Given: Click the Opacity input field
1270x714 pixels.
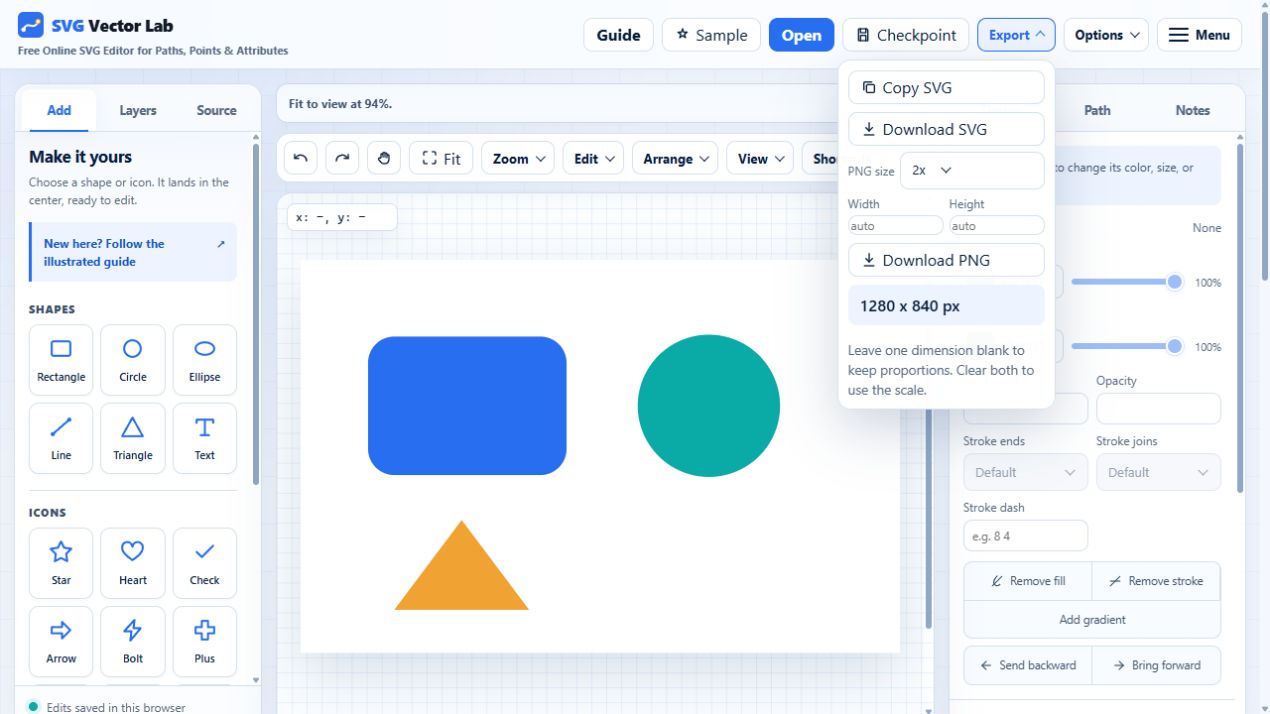Looking at the screenshot, I should pyautogui.click(x=1158, y=409).
